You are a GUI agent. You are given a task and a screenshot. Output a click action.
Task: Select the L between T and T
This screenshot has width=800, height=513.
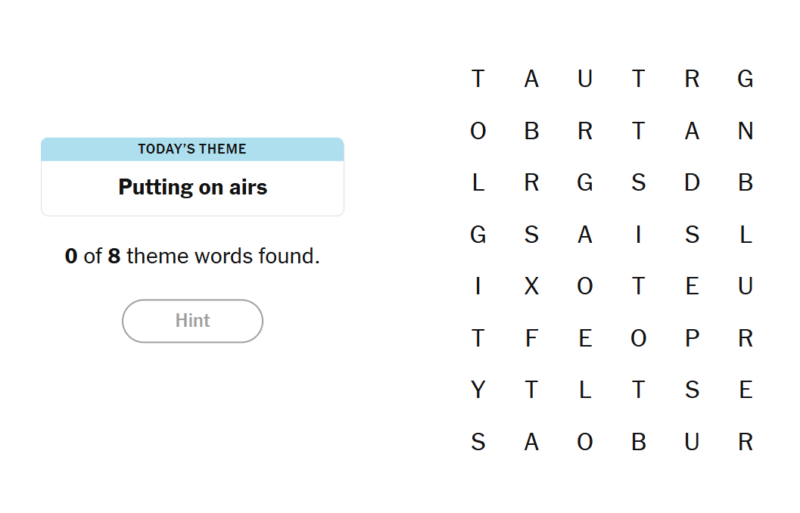click(x=585, y=390)
